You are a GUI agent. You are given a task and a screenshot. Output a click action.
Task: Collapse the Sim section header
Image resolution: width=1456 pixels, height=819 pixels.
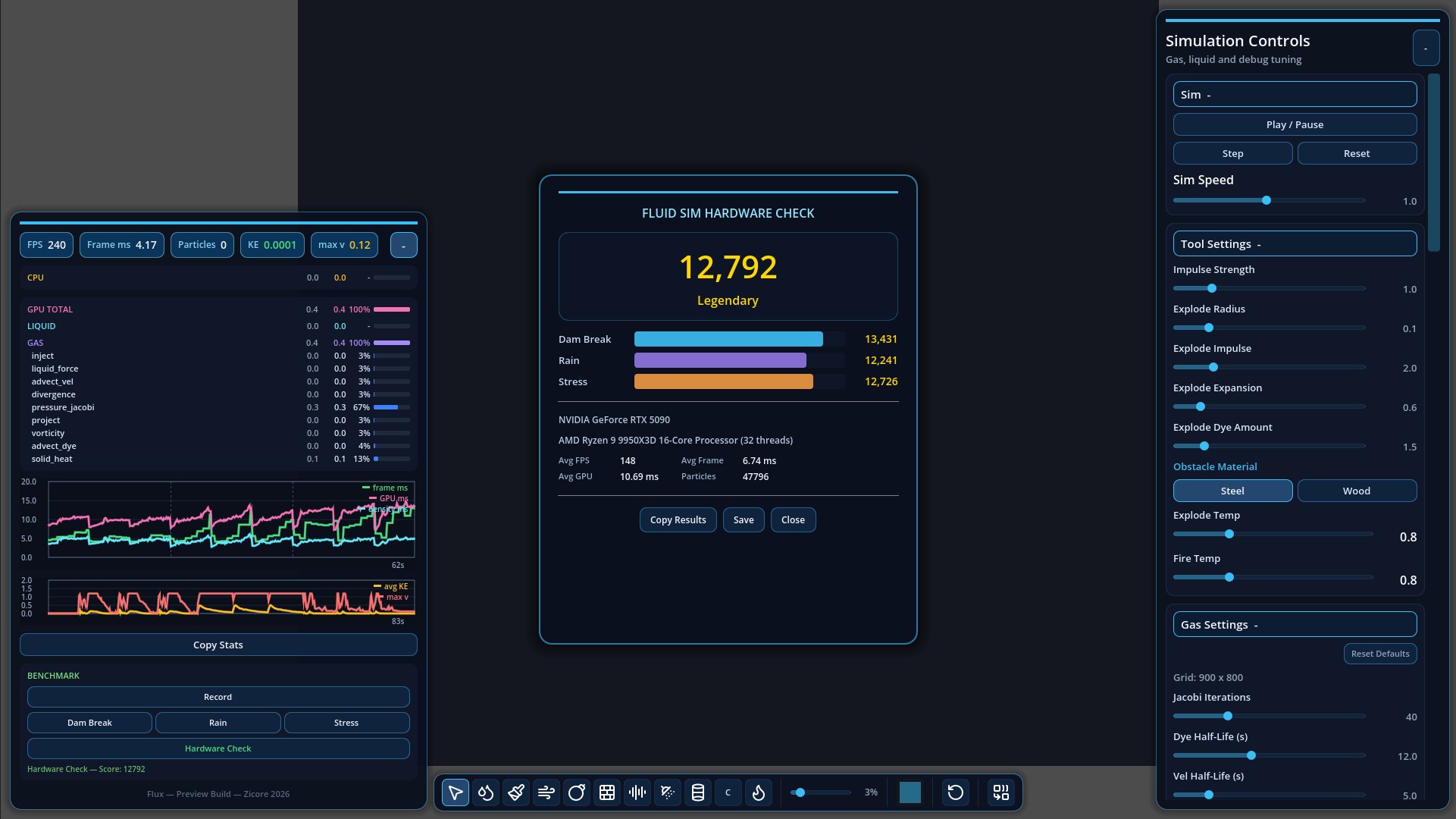(x=1295, y=95)
